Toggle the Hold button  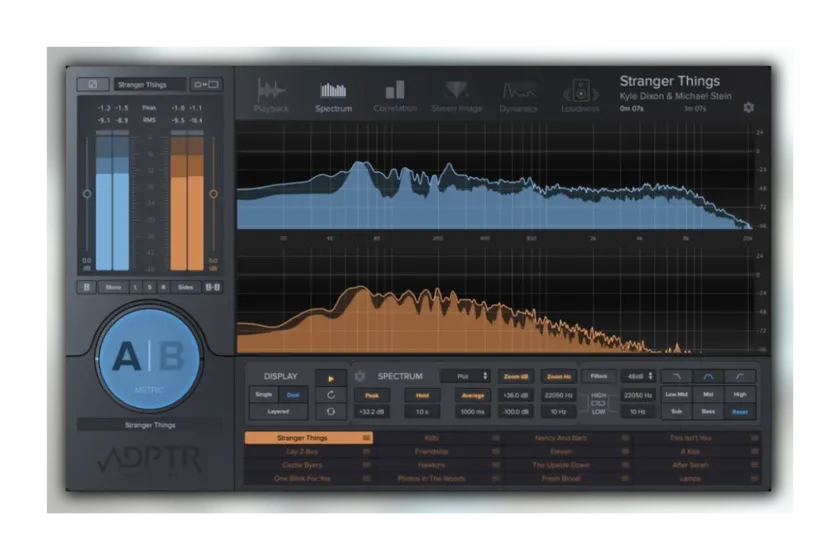pyautogui.click(x=422, y=395)
